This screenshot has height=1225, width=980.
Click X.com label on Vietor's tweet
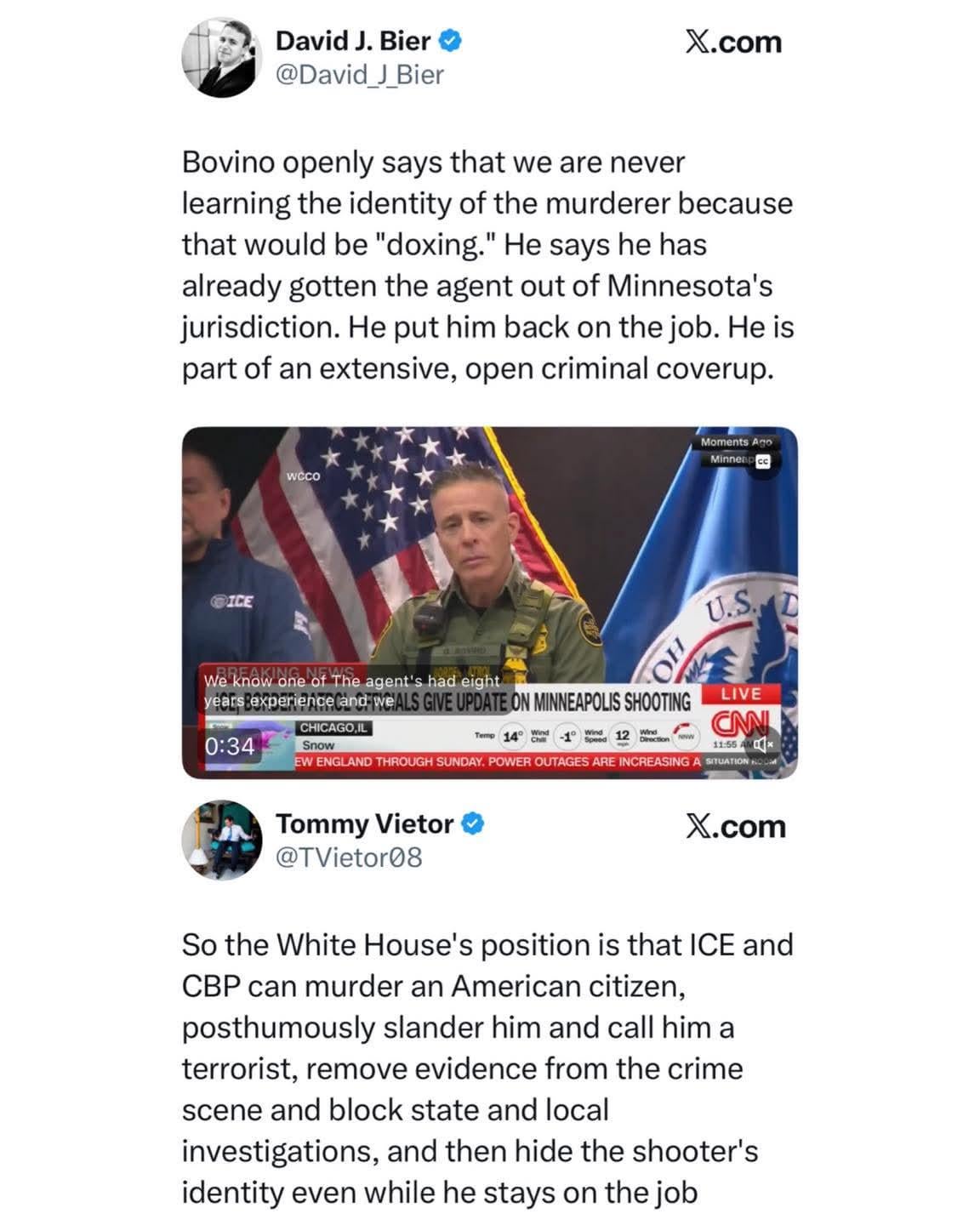coord(735,826)
